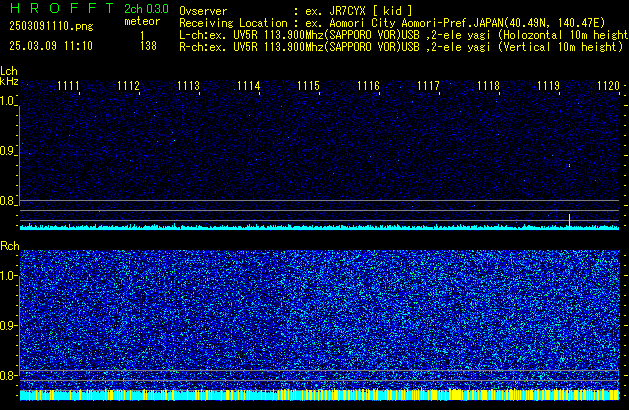This screenshot has height=410, width=629.
Task: Click the 1118 time marker
Action: click(x=488, y=86)
